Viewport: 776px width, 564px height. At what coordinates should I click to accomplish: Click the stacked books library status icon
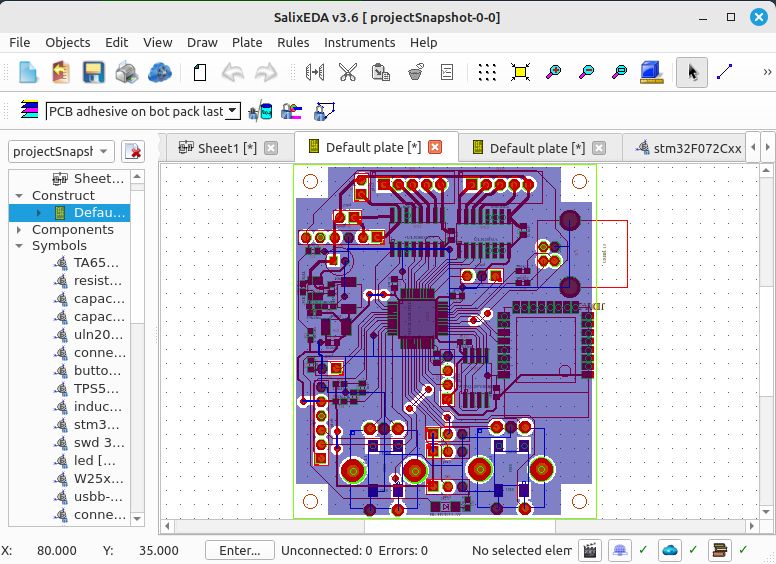(x=720, y=550)
